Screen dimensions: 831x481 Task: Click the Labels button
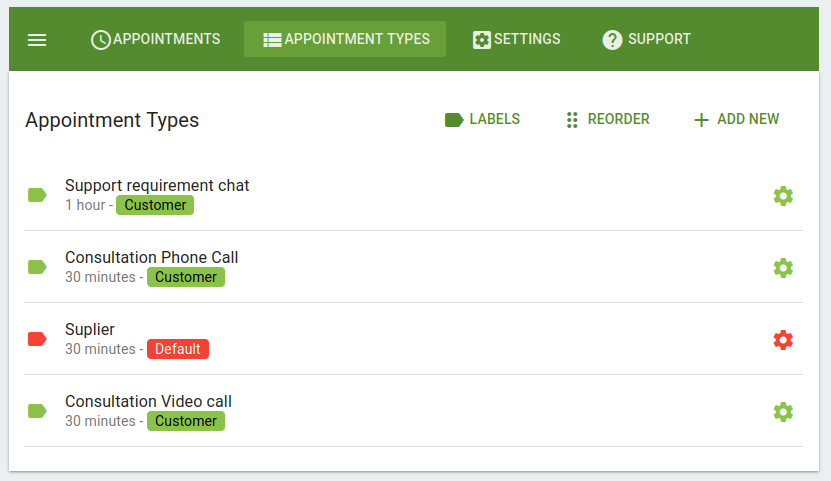click(x=482, y=119)
